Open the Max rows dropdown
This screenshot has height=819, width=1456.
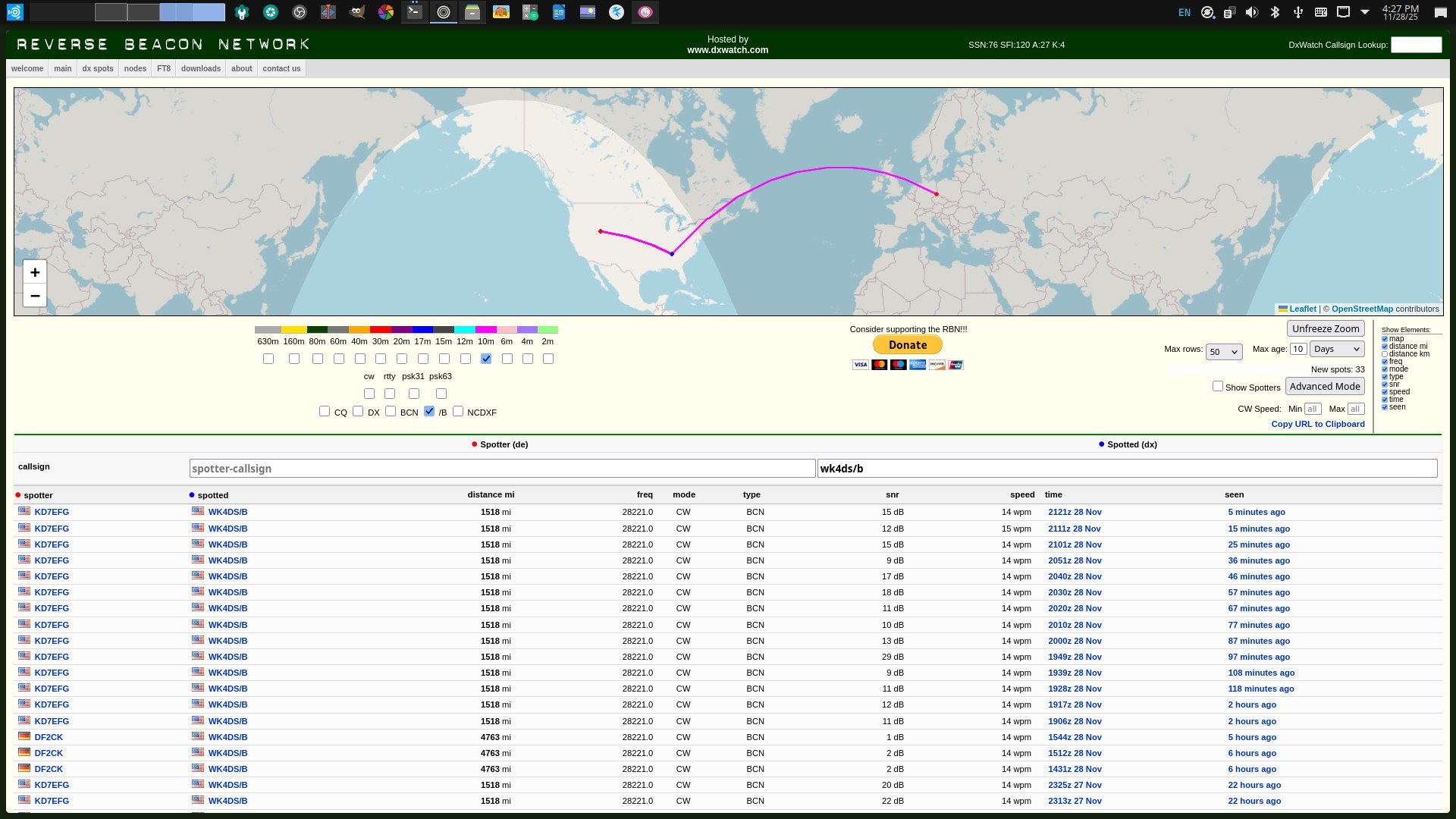pyautogui.click(x=1224, y=352)
